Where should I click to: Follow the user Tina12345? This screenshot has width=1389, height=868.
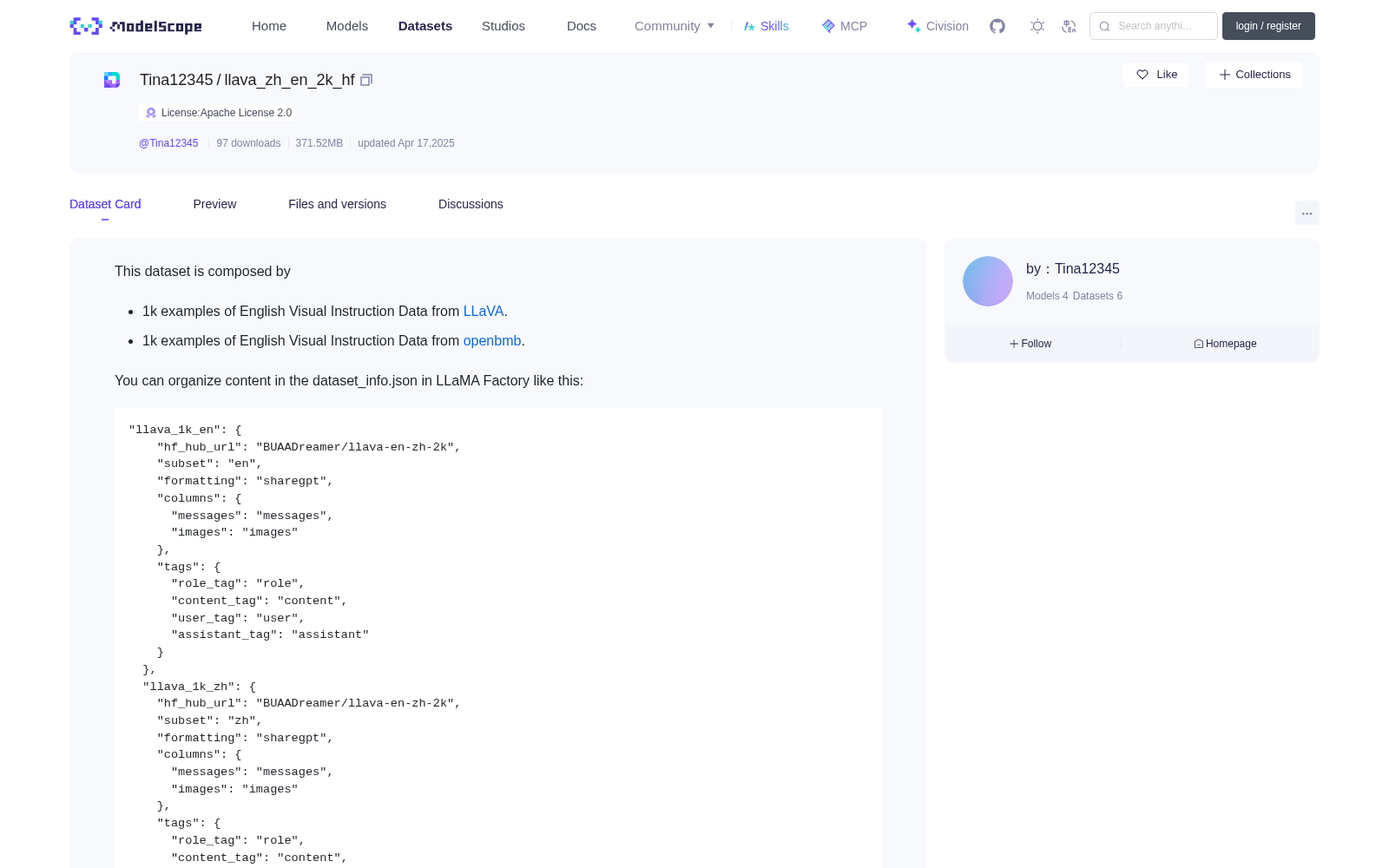[1030, 344]
